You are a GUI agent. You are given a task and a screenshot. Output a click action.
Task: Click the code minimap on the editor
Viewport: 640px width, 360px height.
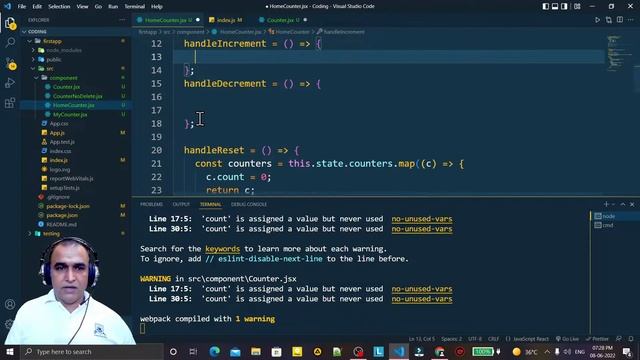pos(618,53)
